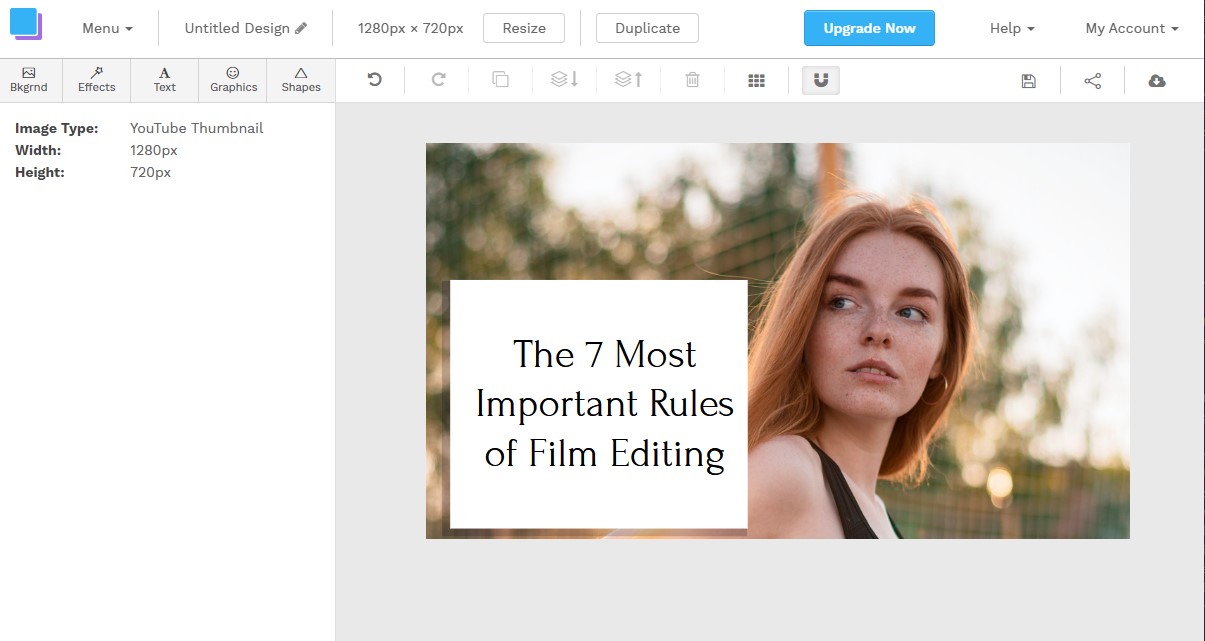1205x641 pixels.
Task: Click the trash delete icon
Action: pos(692,80)
